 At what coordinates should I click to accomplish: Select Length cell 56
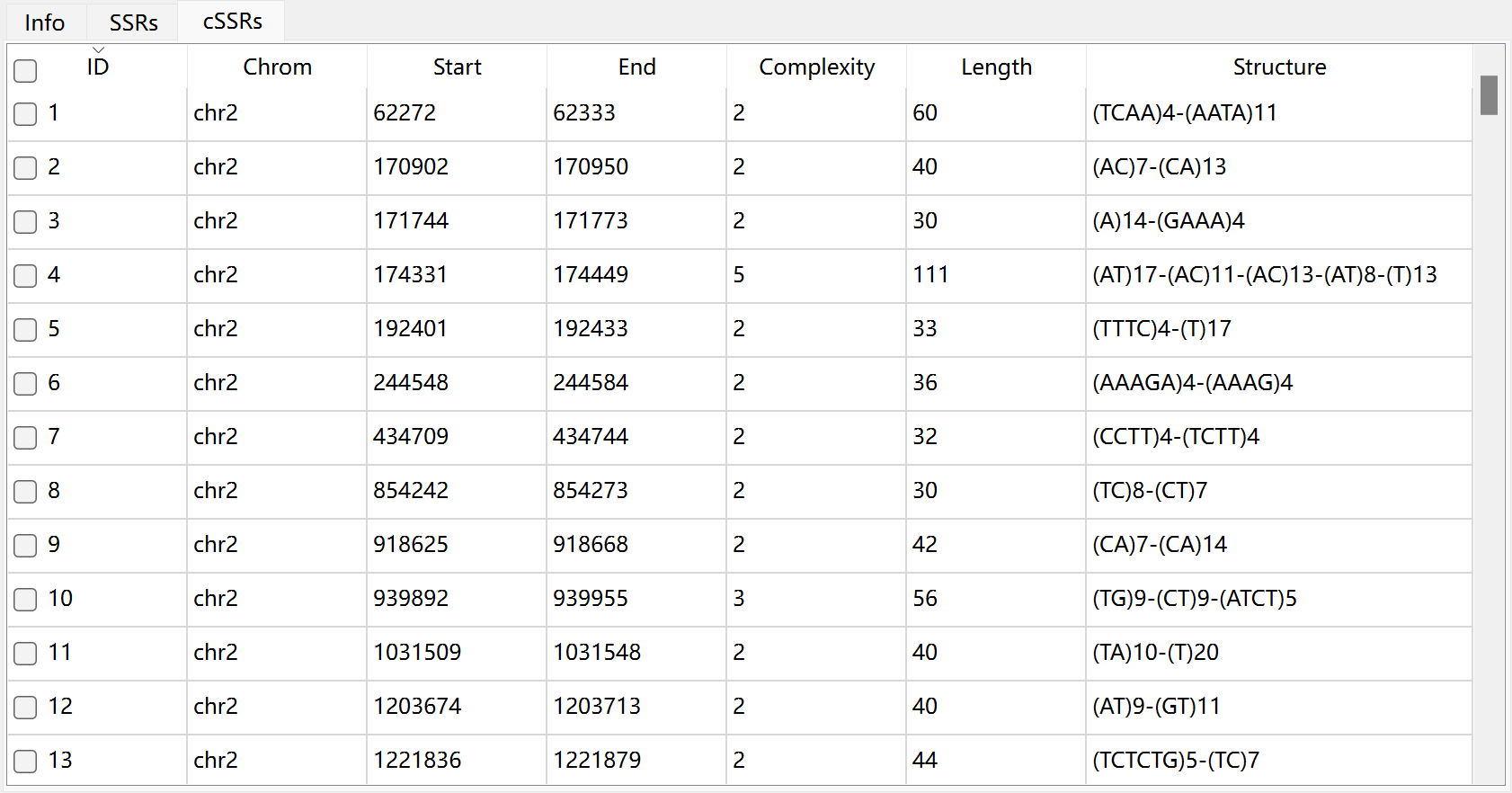tap(996, 599)
